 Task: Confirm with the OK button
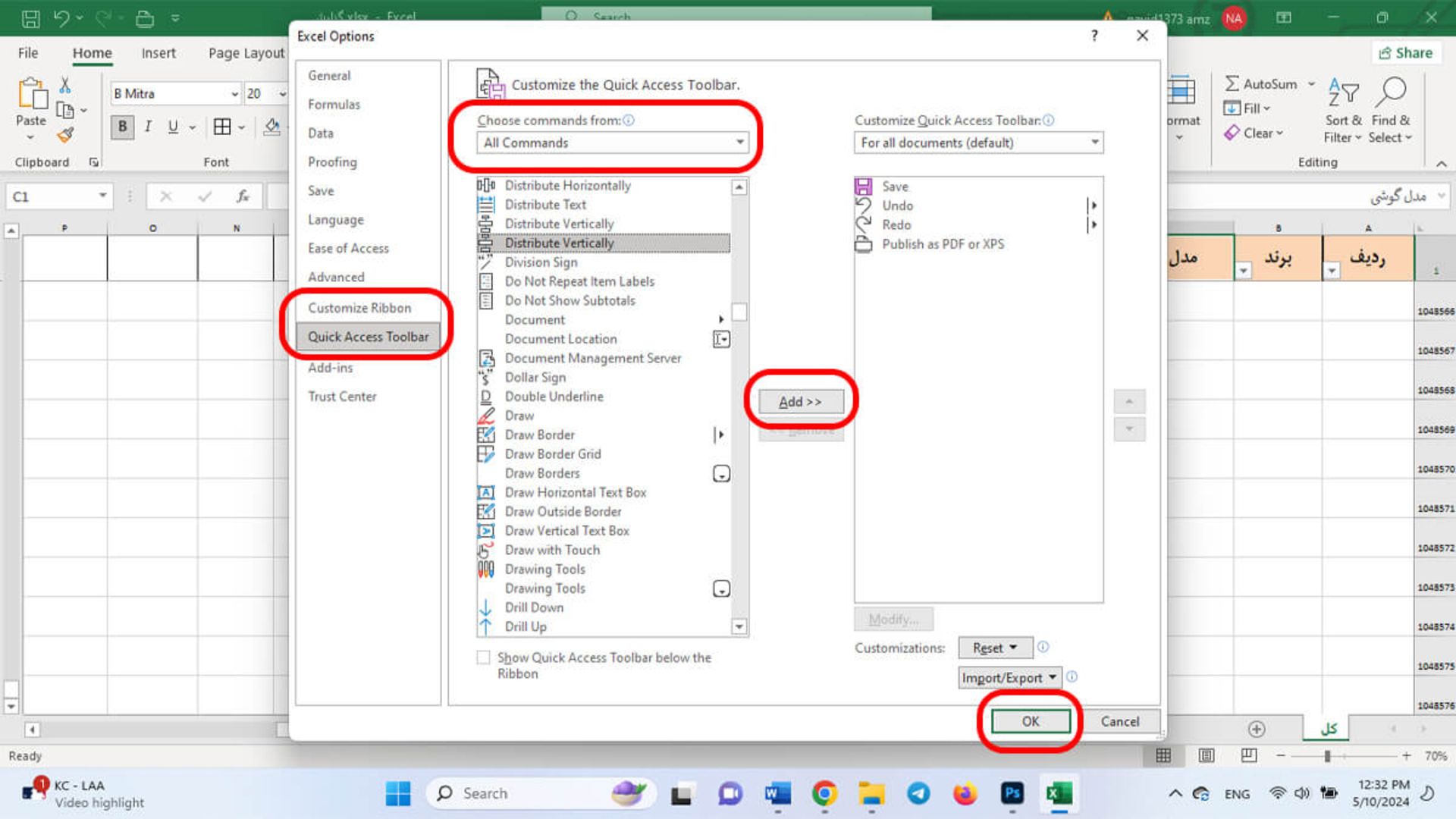click(x=1031, y=721)
